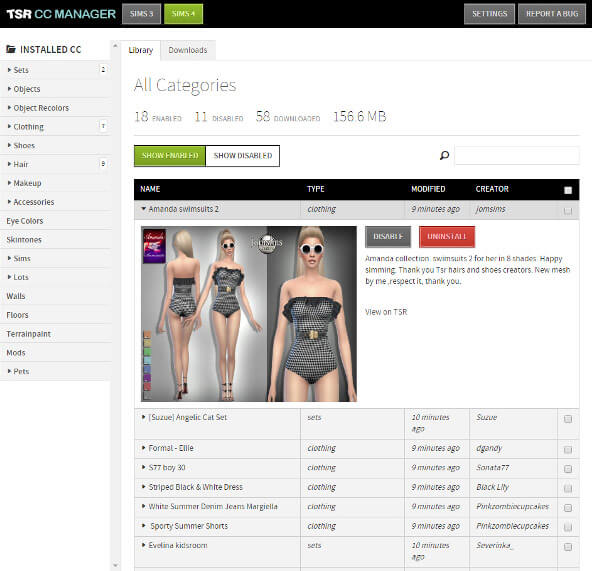The height and width of the screenshot is (571, 592).
Task: Check the White Summer Denim Jeans checkbox
Action: (x=567, y=508)
